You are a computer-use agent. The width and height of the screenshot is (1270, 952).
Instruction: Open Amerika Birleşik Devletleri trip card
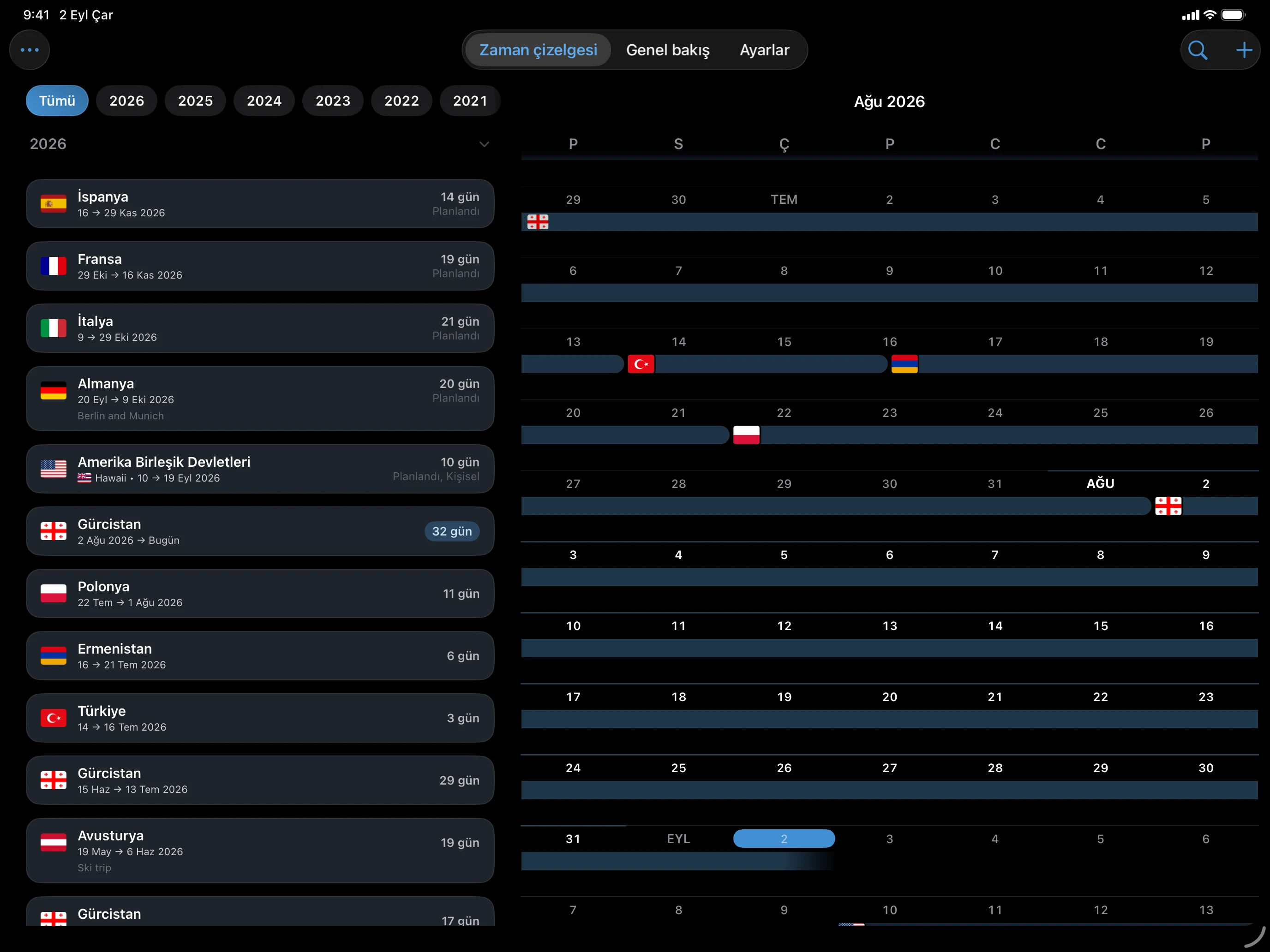tap(260, 469)
